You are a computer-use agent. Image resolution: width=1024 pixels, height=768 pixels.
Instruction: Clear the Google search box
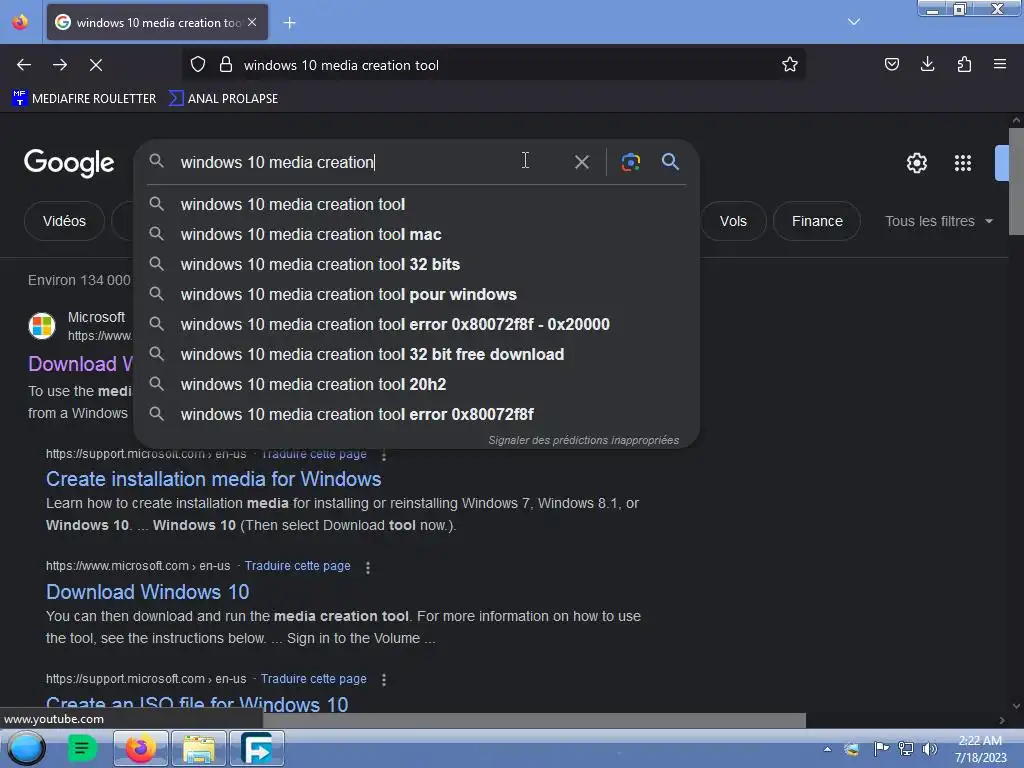point(581,162)
